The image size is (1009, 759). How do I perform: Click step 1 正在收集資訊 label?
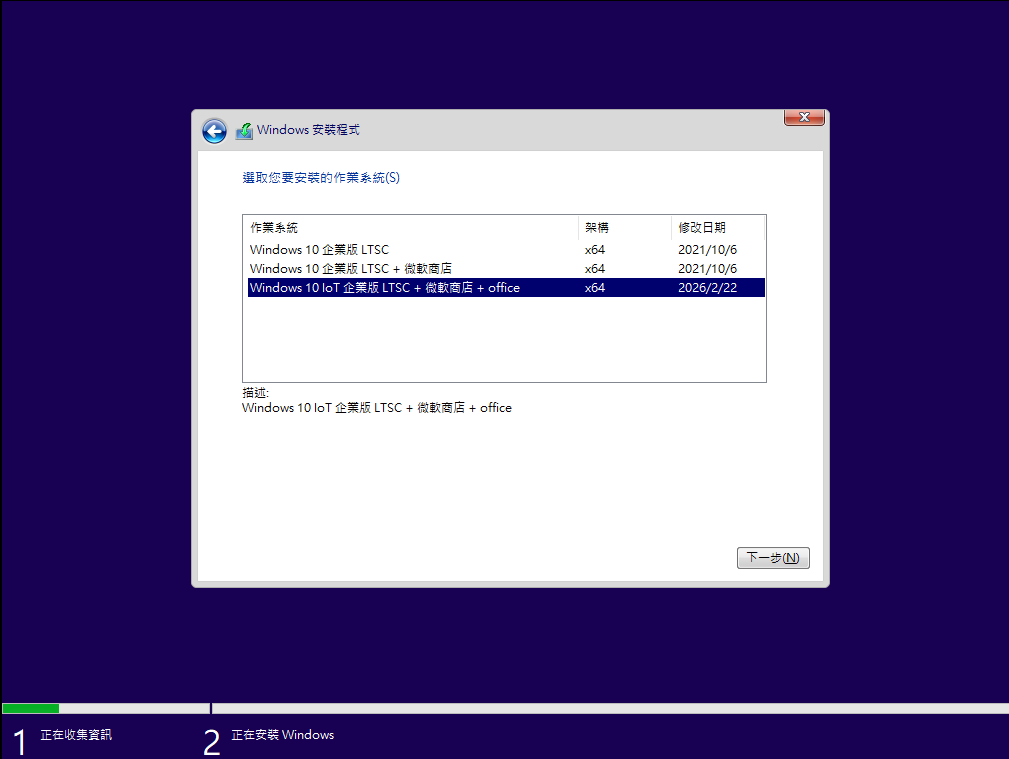pos(76,735)
